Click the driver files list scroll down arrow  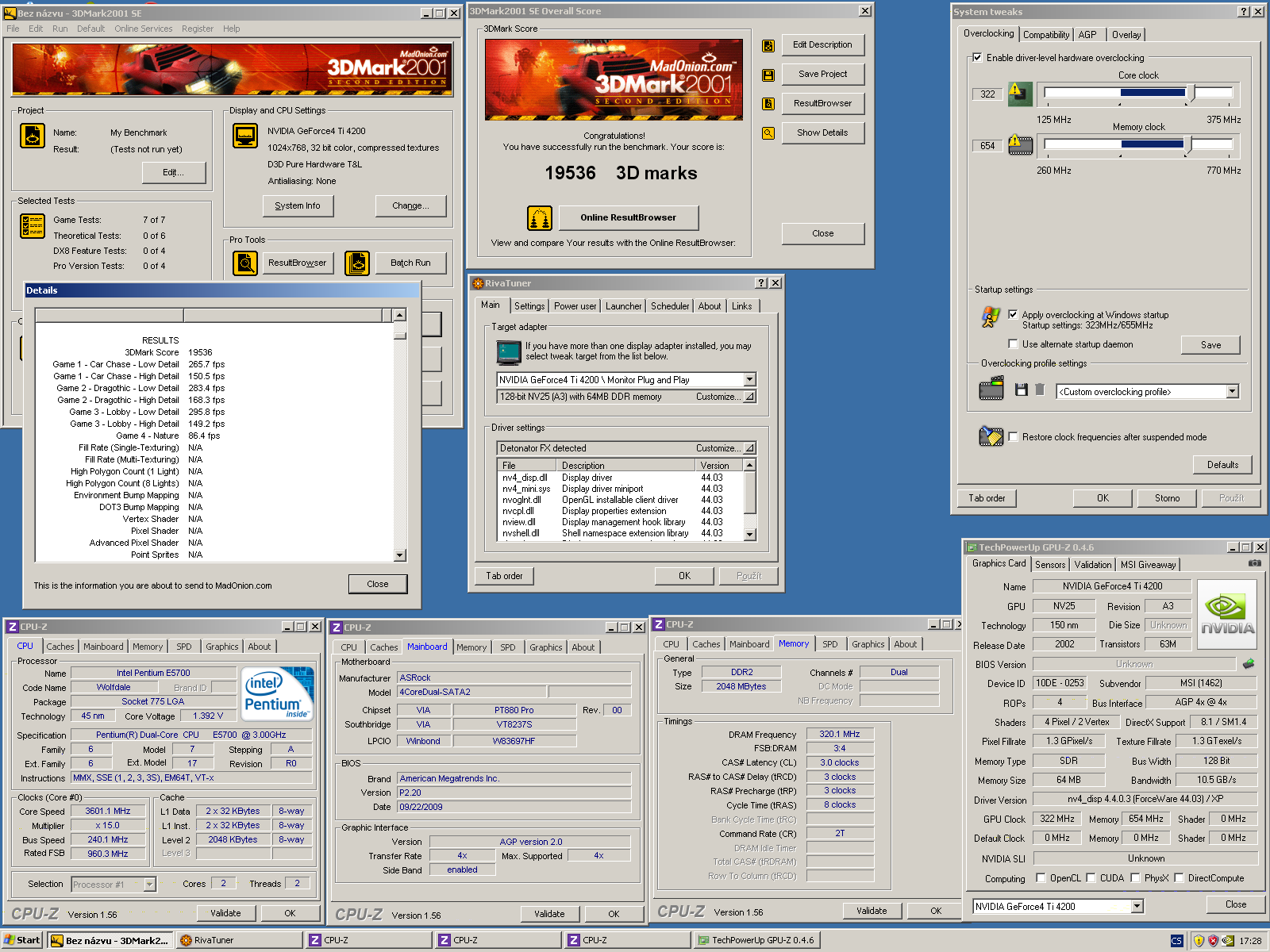pos(749,535)
